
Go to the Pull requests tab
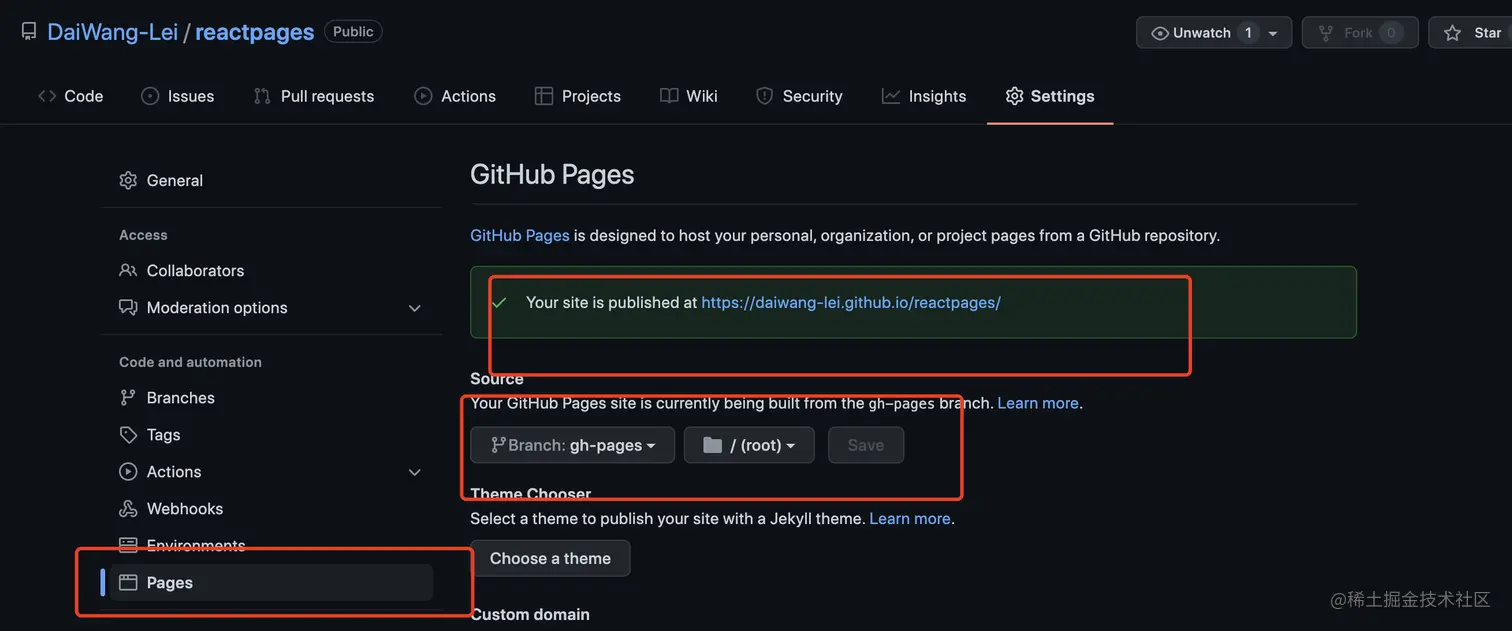pyautogui.click(x=314, y=96)
